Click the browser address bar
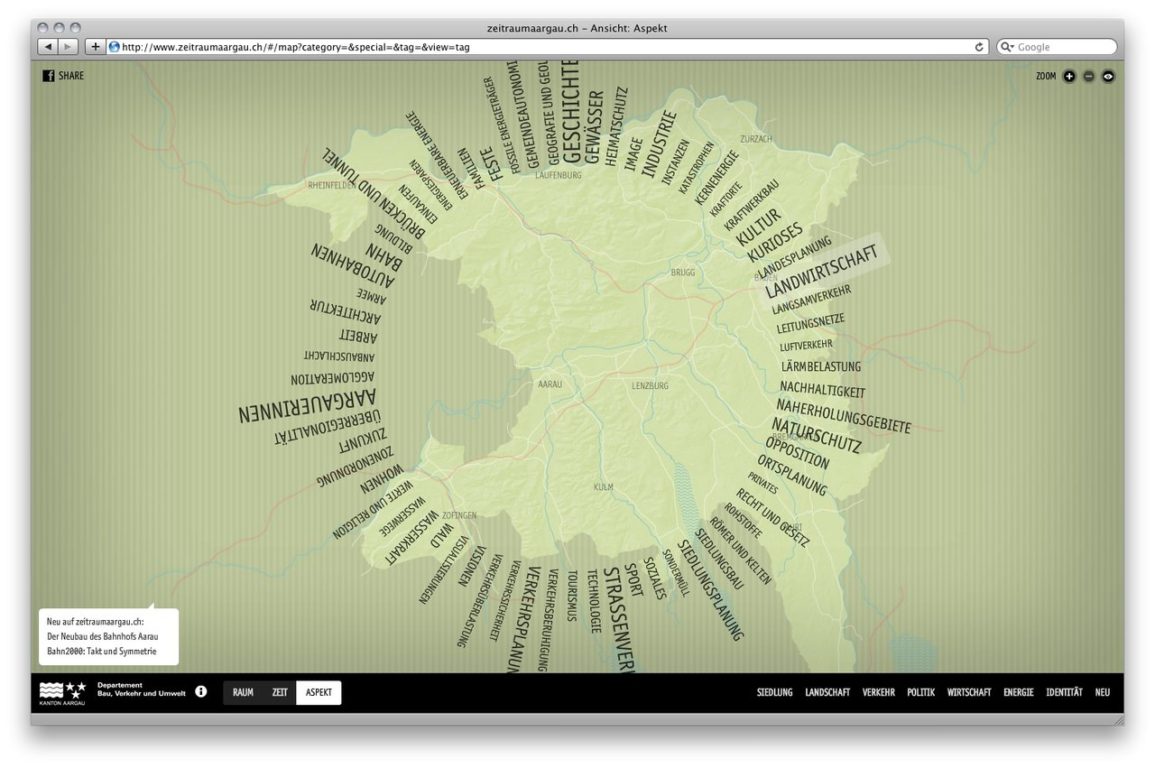This screenshot has width=1155, height=768. (x=547, y=47)
